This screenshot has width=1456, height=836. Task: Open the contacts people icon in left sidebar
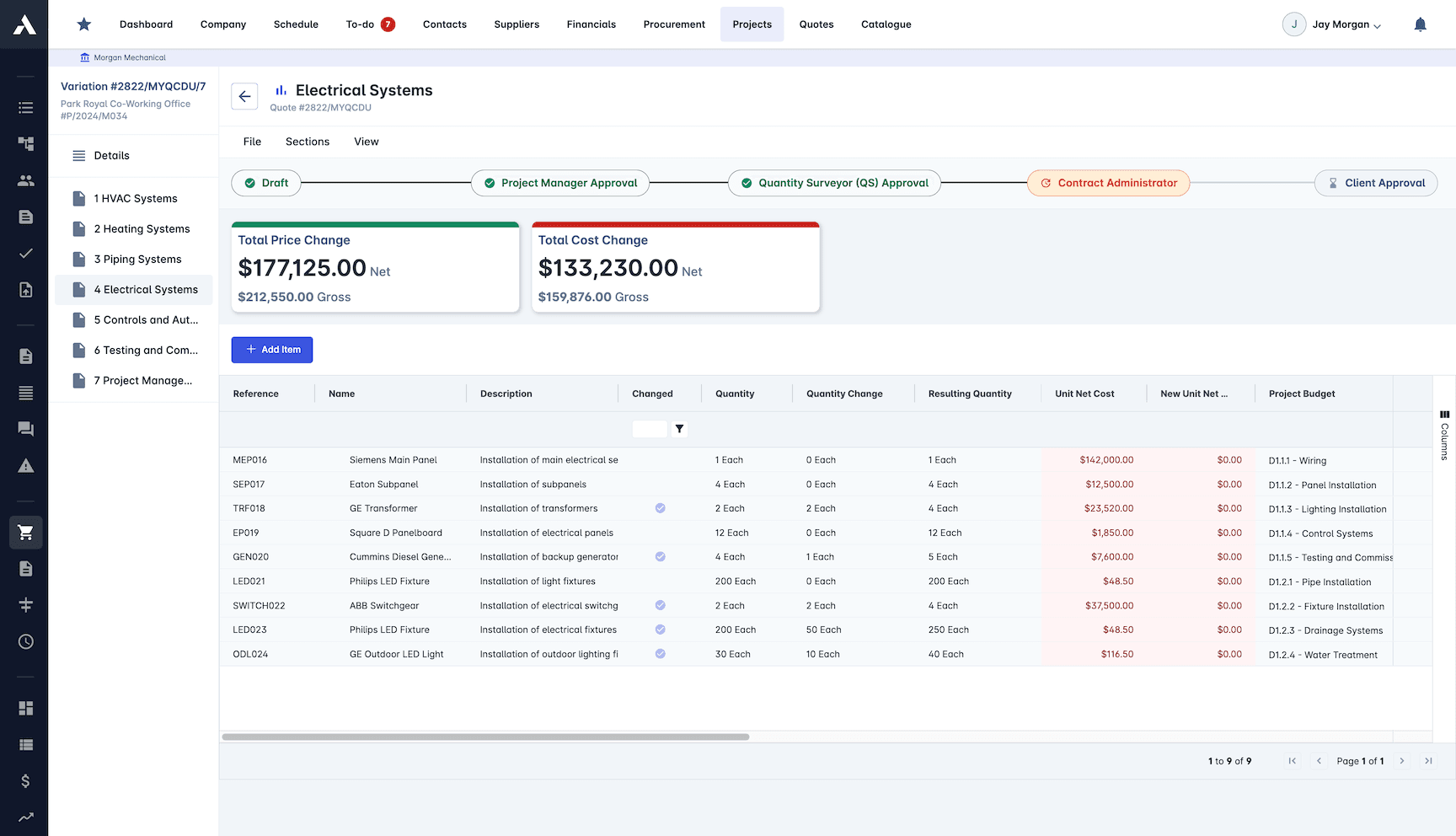[25, 180]
